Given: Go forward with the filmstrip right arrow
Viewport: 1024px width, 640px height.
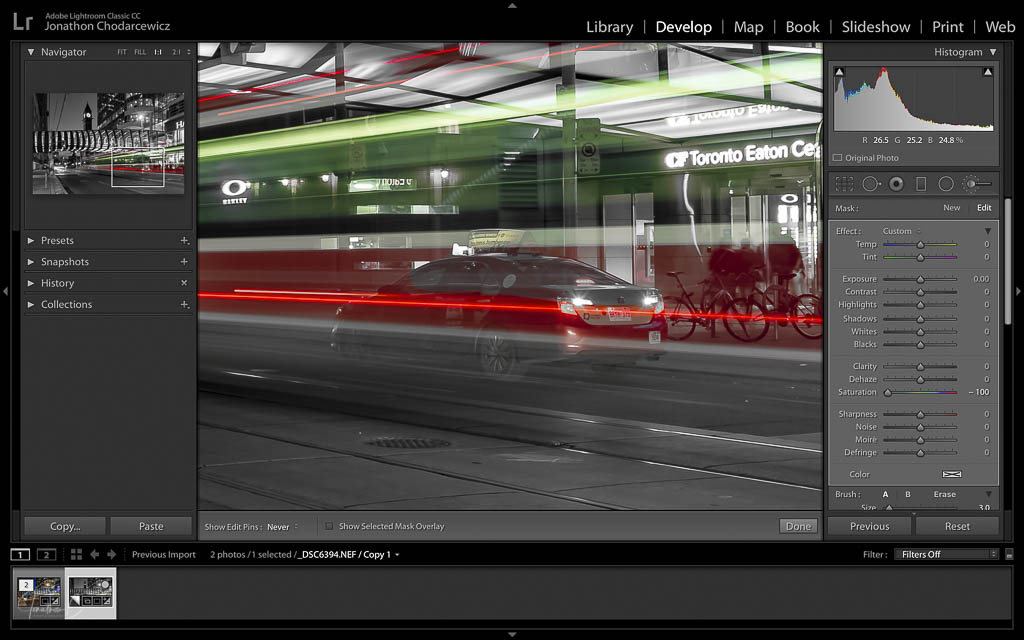Looking at the screenshot, I should (x=111, y=554).
